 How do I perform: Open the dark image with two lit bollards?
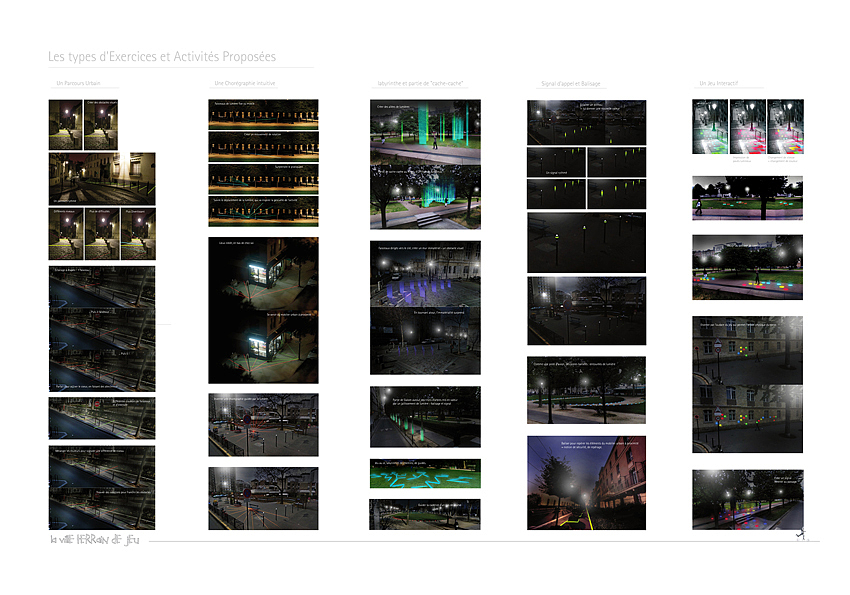(x=587, y=242)
